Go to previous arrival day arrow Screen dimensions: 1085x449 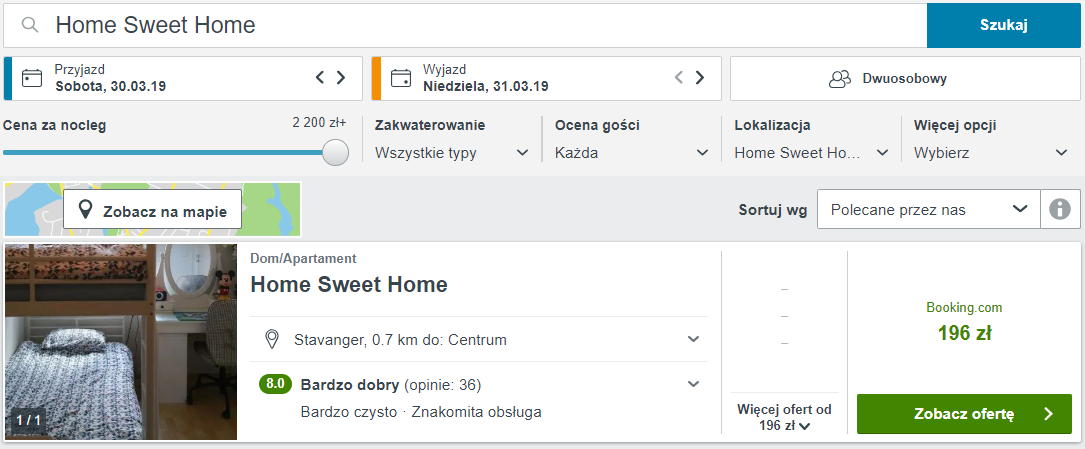(x=320, y=77)
